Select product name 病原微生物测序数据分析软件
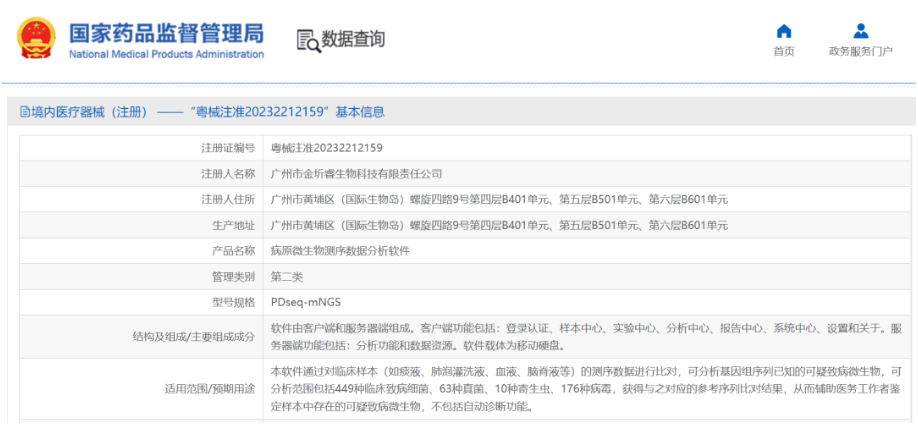 pos(340,251)
